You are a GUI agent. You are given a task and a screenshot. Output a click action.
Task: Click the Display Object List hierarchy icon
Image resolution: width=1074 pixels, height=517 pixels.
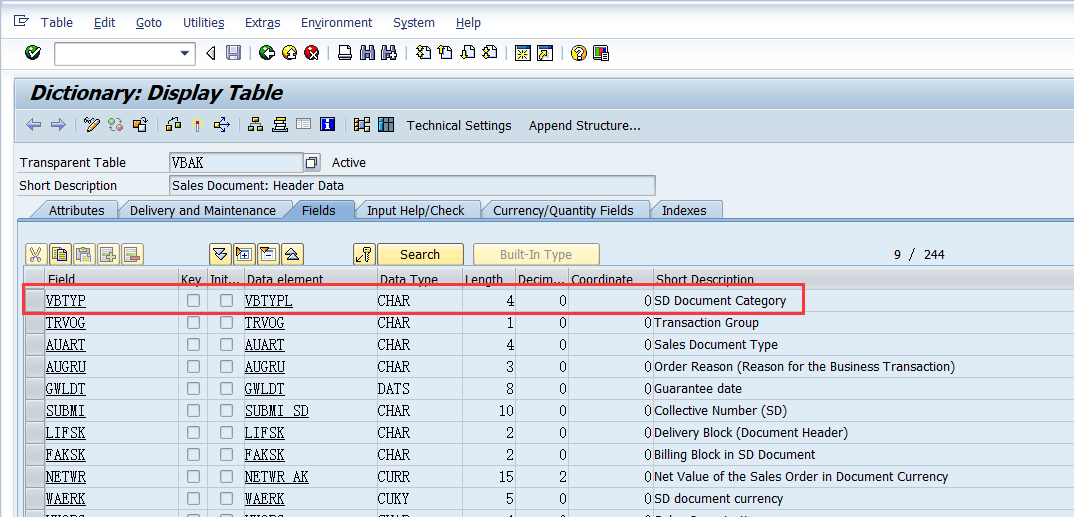[x=255, y=125]
